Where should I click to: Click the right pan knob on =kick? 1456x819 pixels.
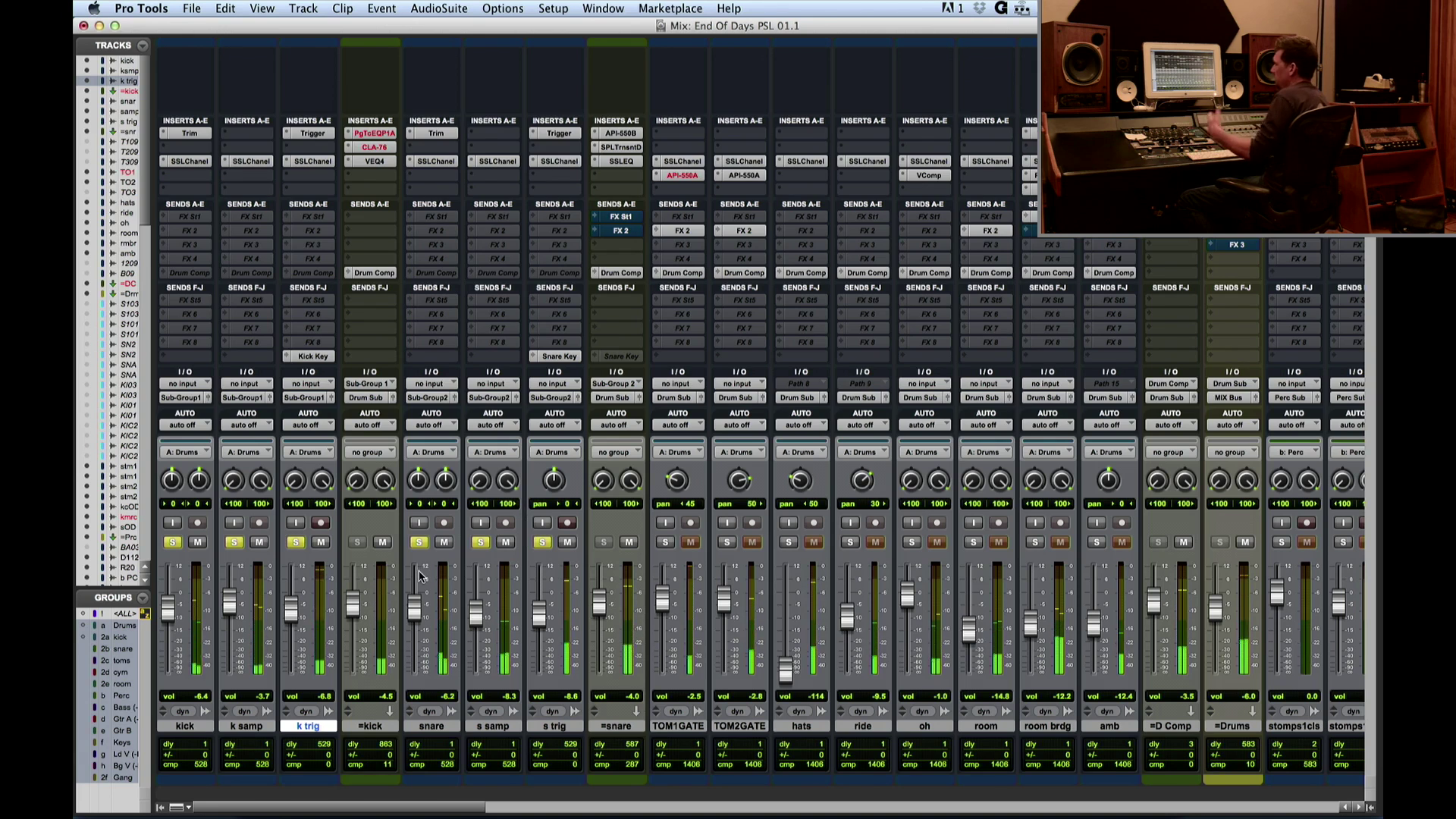pyautogui.click(x=384, y=480)
